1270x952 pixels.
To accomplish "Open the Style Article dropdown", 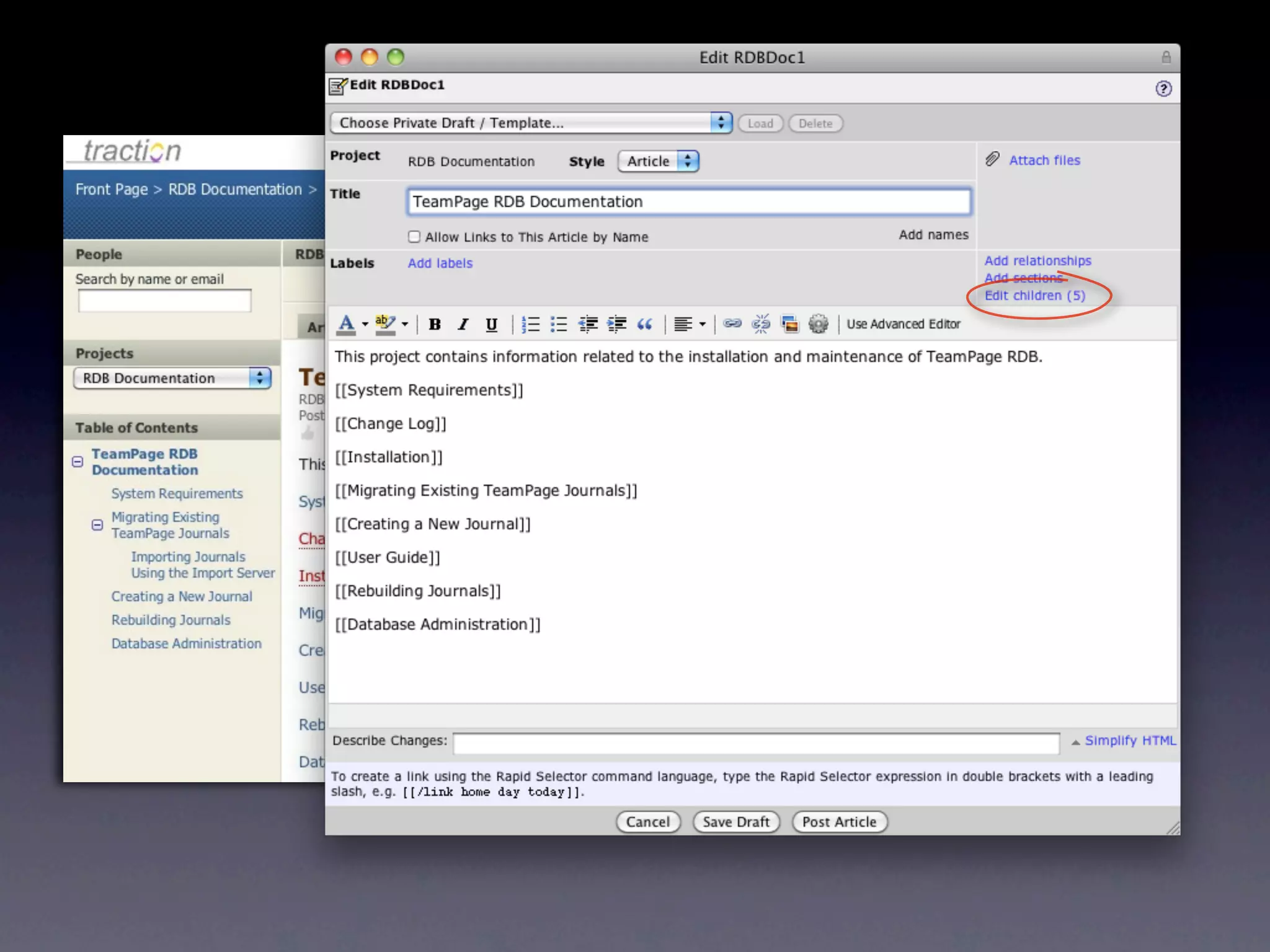I will tap(658, 161).
